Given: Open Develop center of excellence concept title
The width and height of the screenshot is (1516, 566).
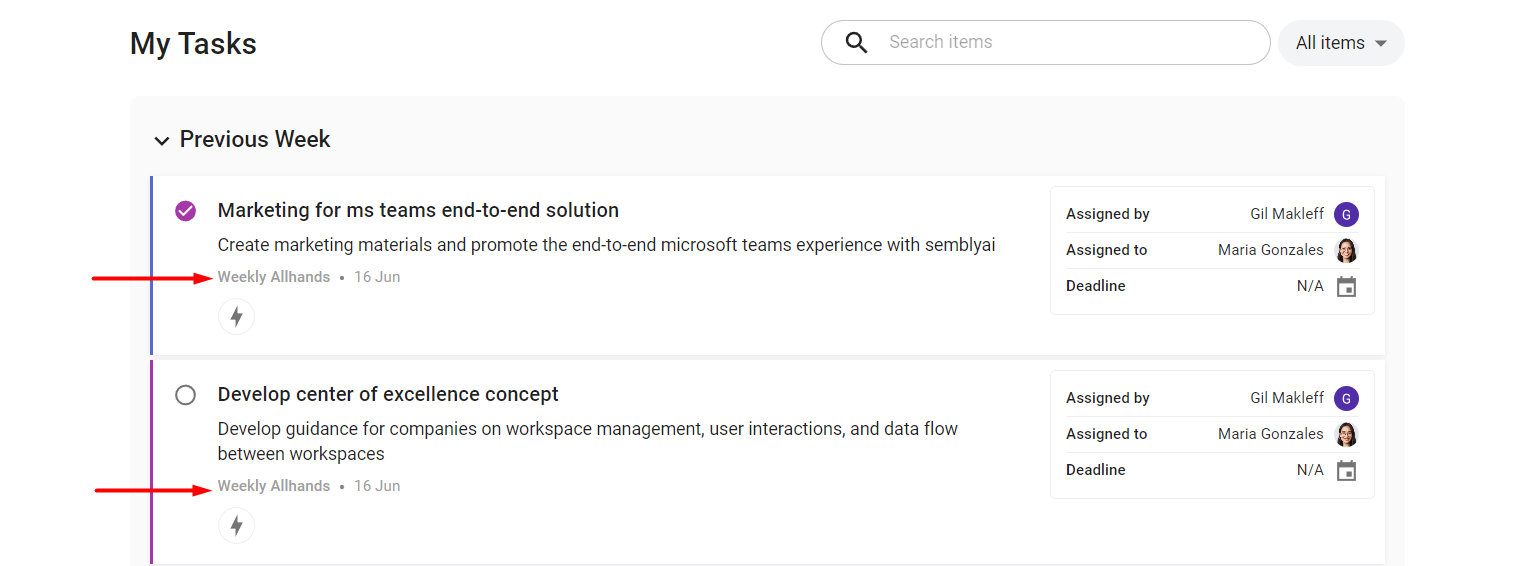Looking at the screenshot, I should tap(388, 395).
